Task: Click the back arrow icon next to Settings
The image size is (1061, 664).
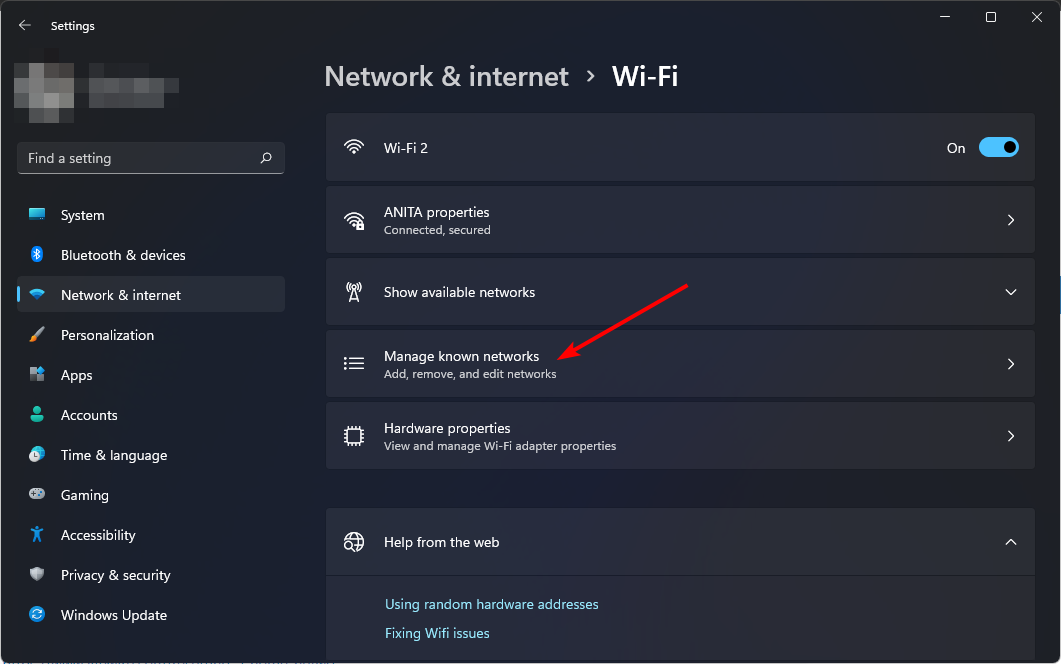Action: click(x=25, y=25)
